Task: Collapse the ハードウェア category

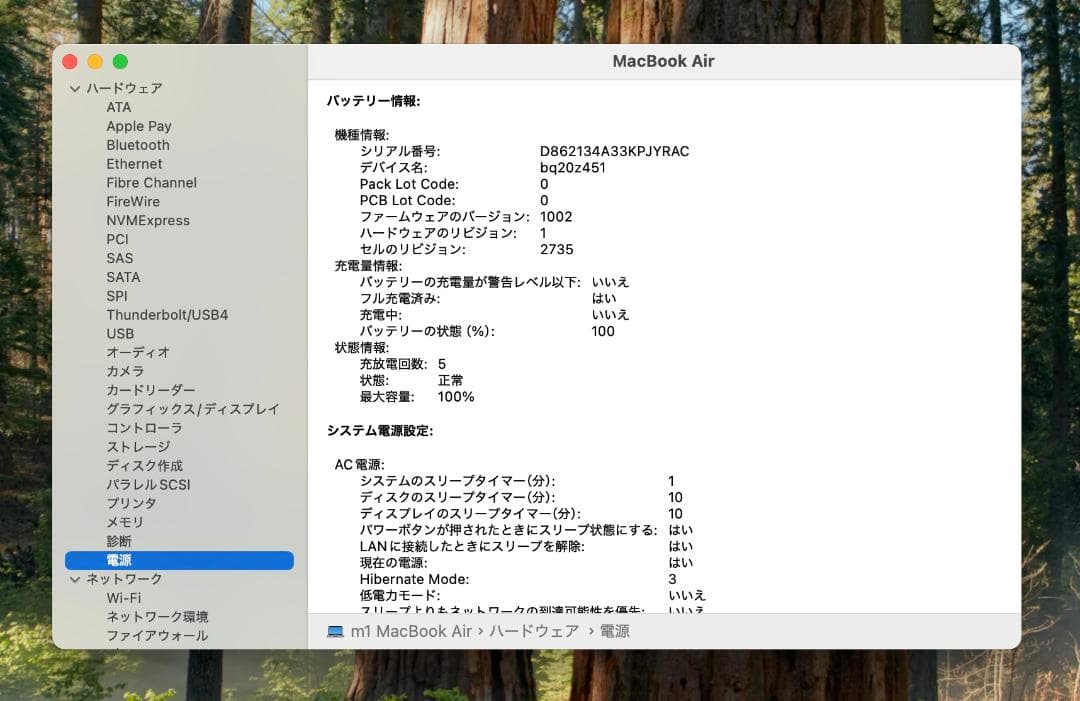Action: [x=75, y=88]
